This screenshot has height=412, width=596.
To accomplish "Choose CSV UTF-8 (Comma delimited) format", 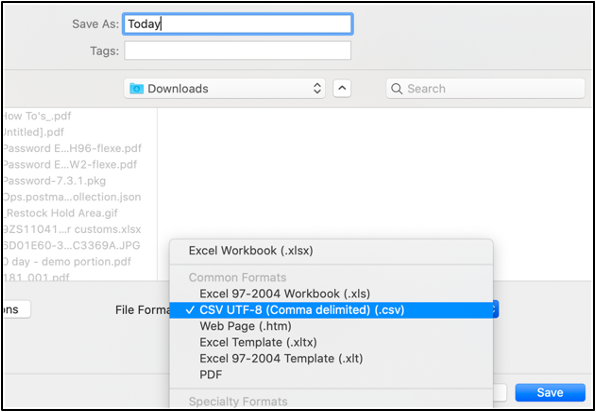I will pos(331,310).
